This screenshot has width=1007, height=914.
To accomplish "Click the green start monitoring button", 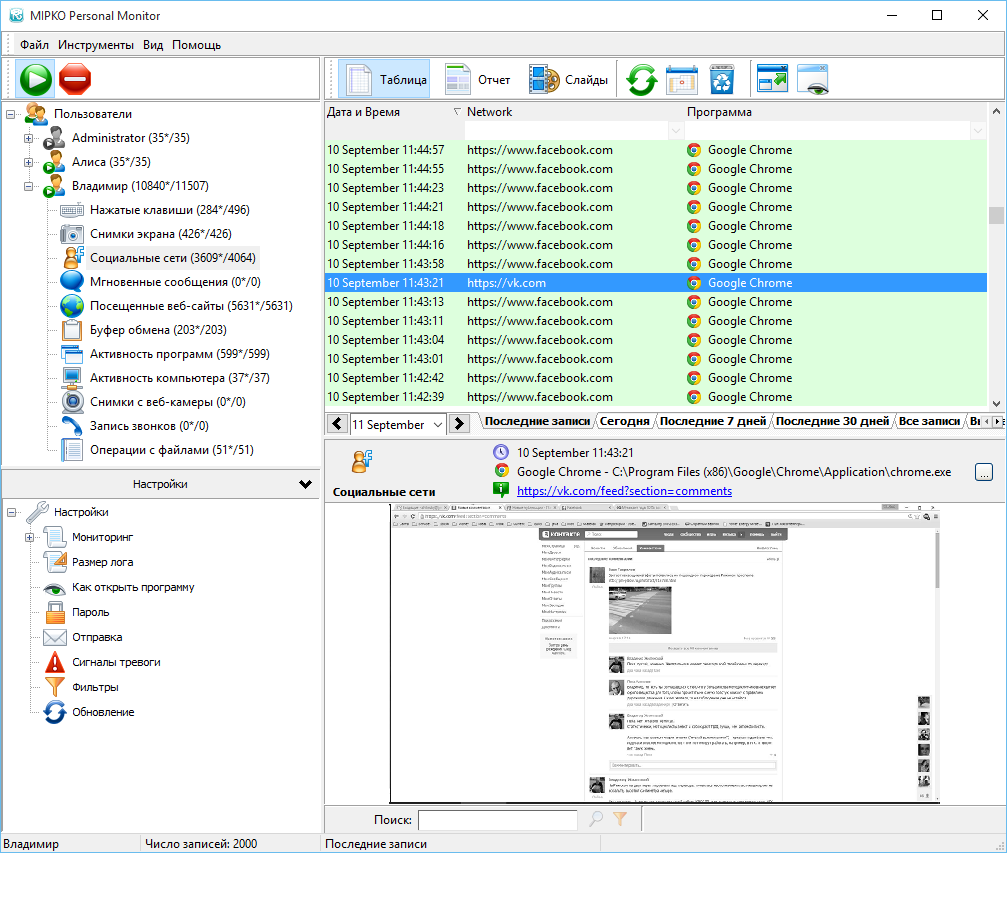I will click(35, 78).
